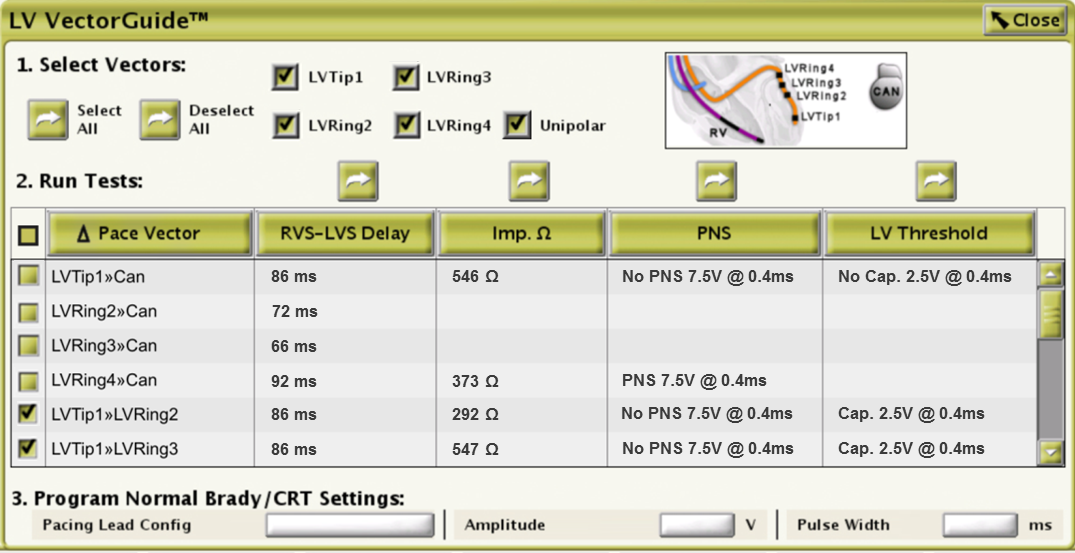
Task: Click the LV Threshold column header
Action: (x=929, y=234)
